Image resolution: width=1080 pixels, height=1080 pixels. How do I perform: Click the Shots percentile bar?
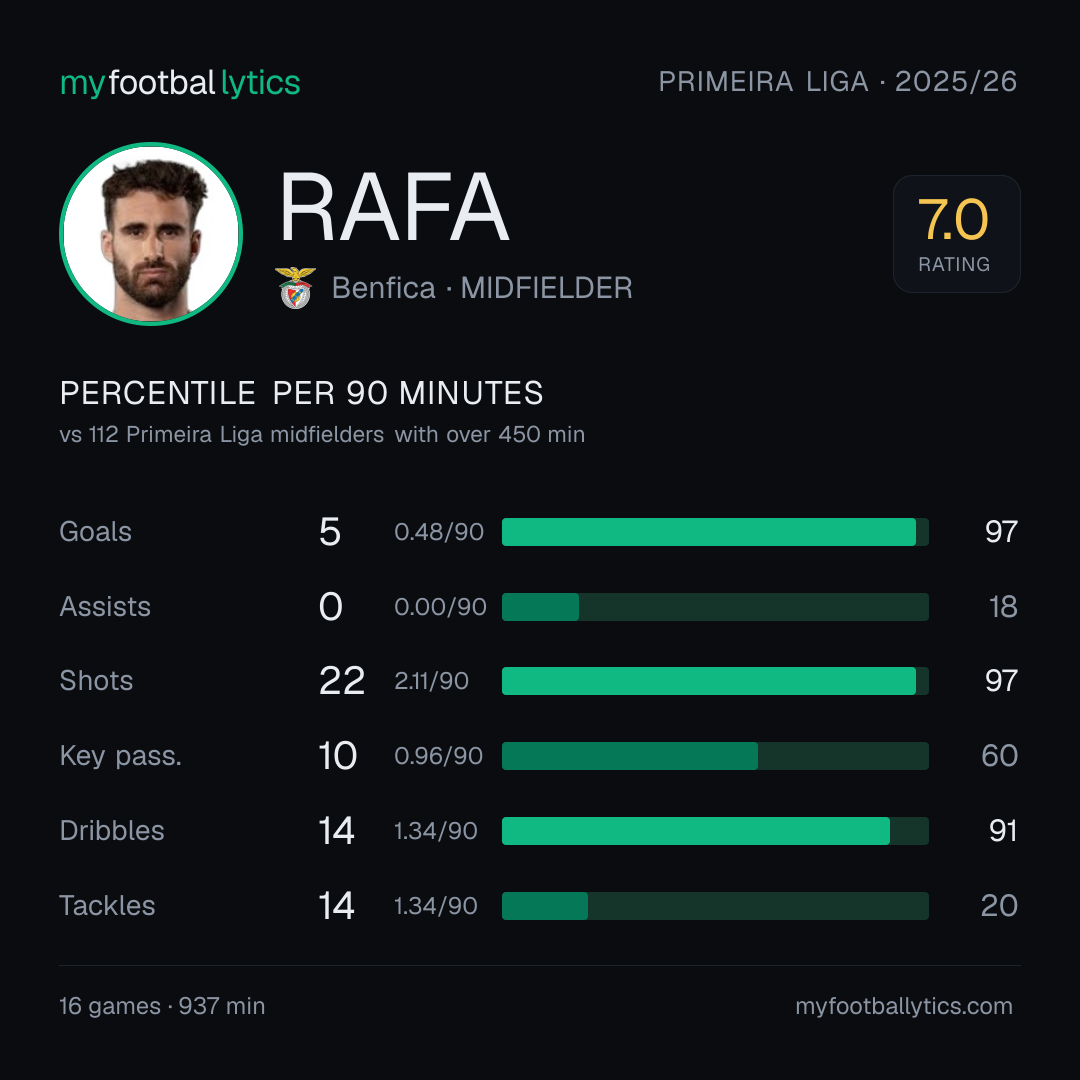coord(715,681)
